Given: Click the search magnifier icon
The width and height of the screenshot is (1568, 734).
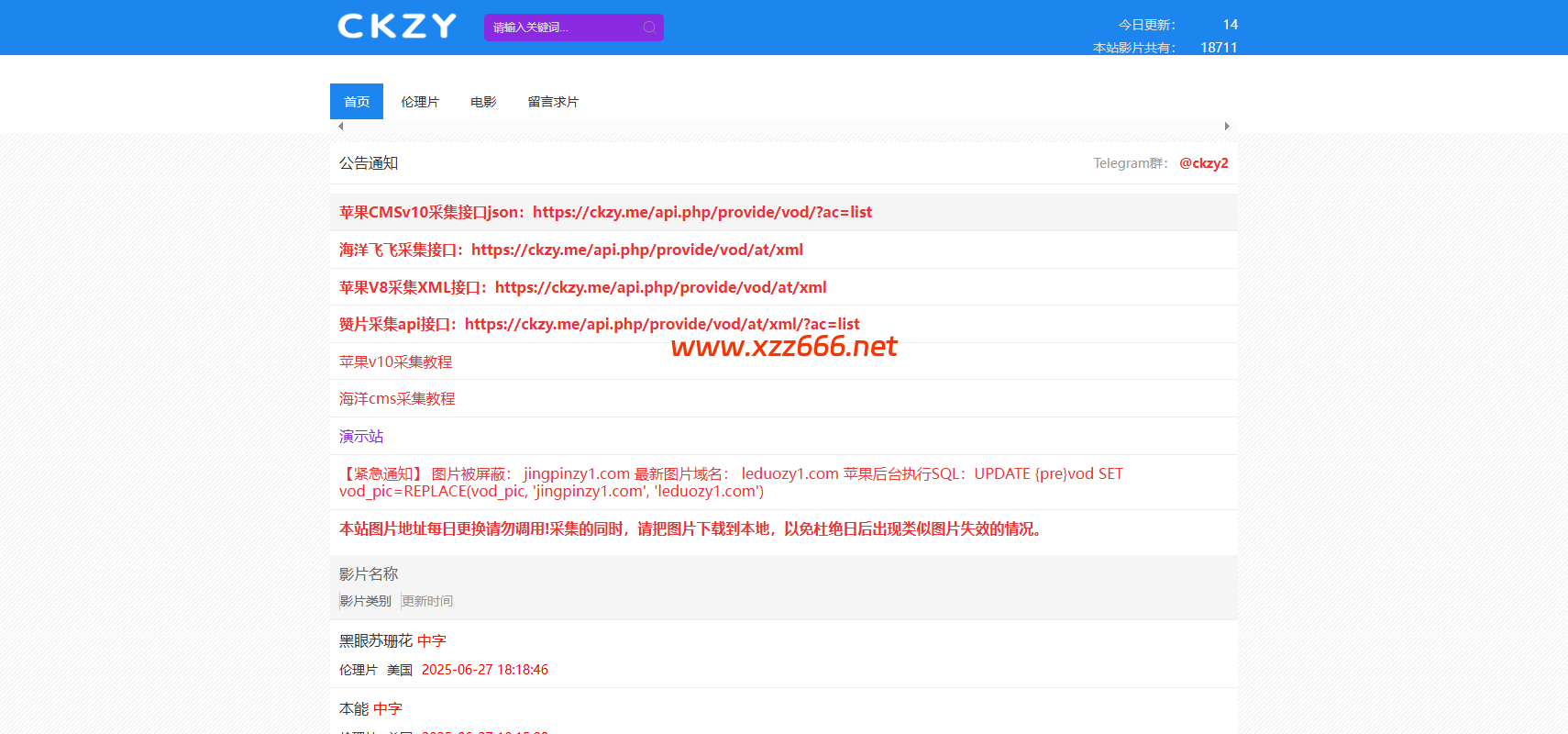Looking at the screenshot, I should [x=649, y=28].
